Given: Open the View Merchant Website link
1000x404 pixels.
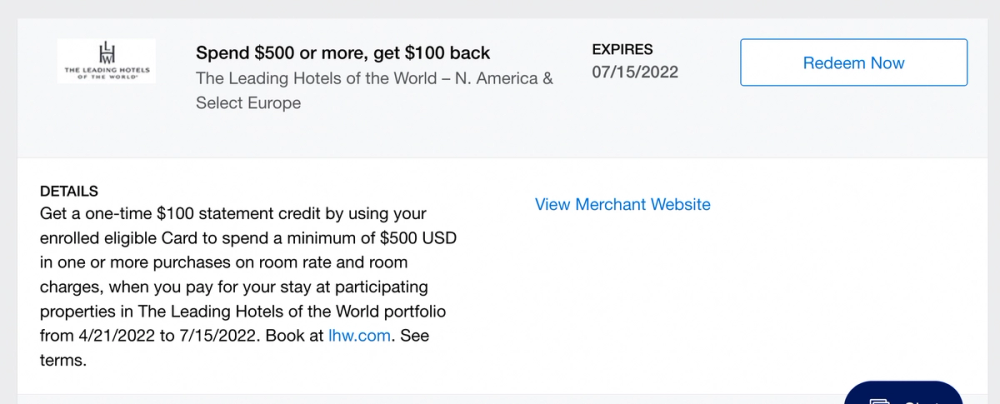Looking at the screenshot, I should tap(622, 204).
